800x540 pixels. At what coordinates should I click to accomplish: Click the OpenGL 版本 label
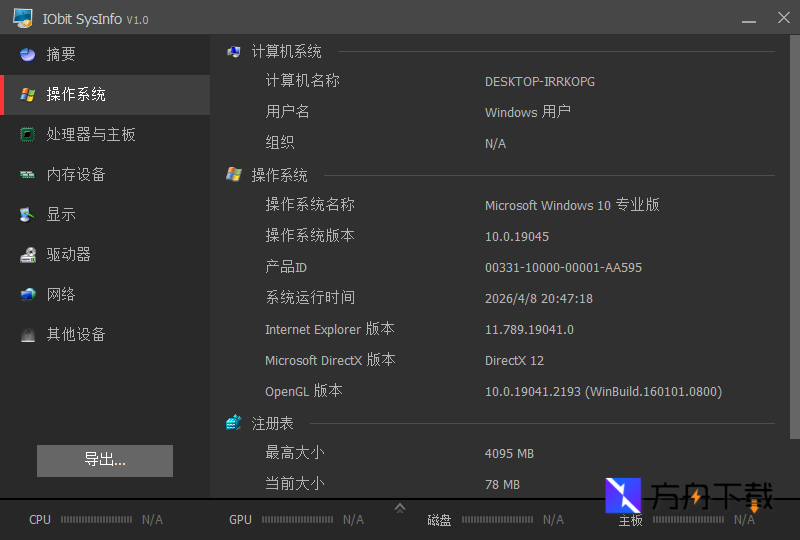(x=304, y=391)
